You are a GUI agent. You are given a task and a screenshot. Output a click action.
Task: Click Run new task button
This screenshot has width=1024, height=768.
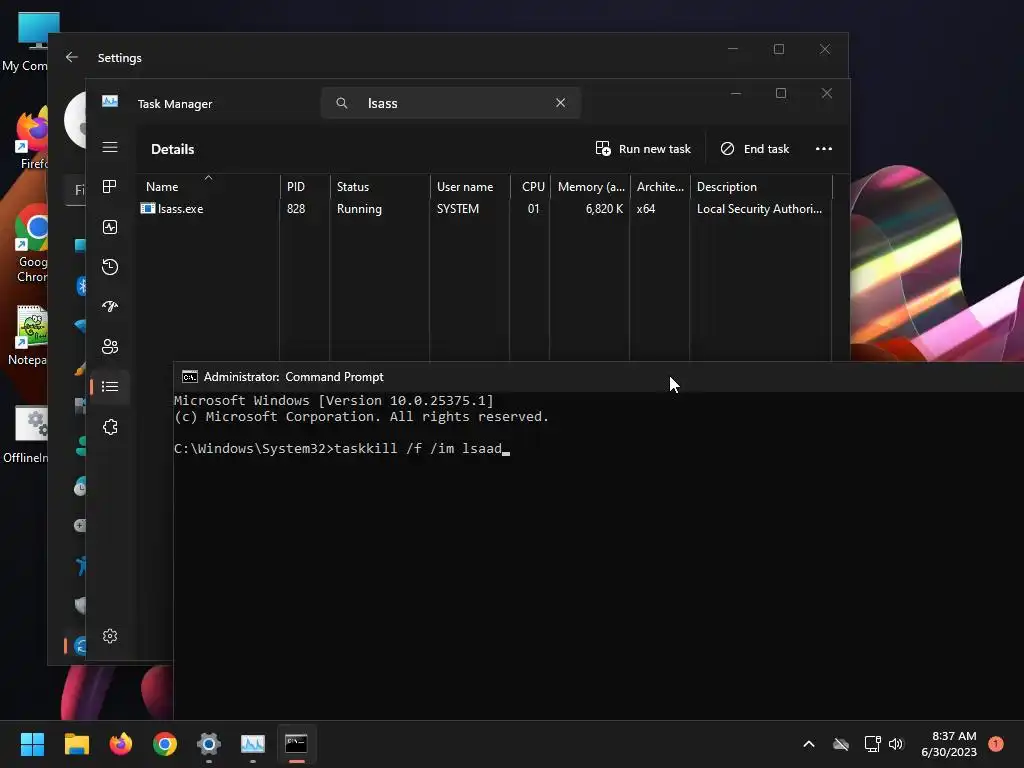[643, 149]
